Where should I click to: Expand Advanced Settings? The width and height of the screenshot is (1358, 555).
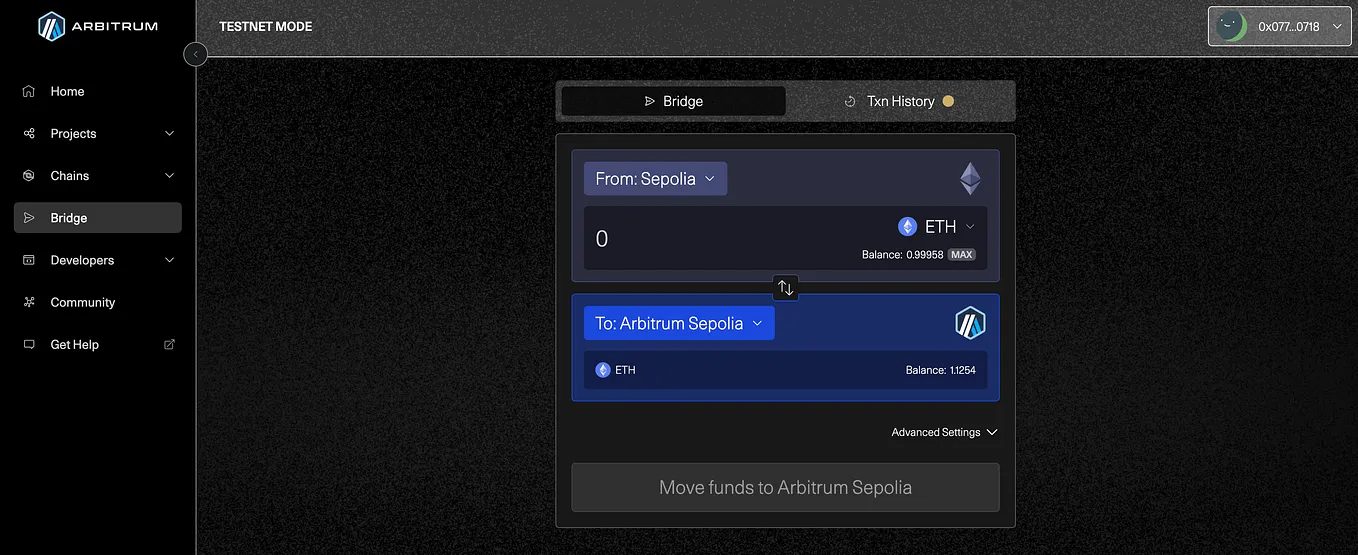coord(945,432)
